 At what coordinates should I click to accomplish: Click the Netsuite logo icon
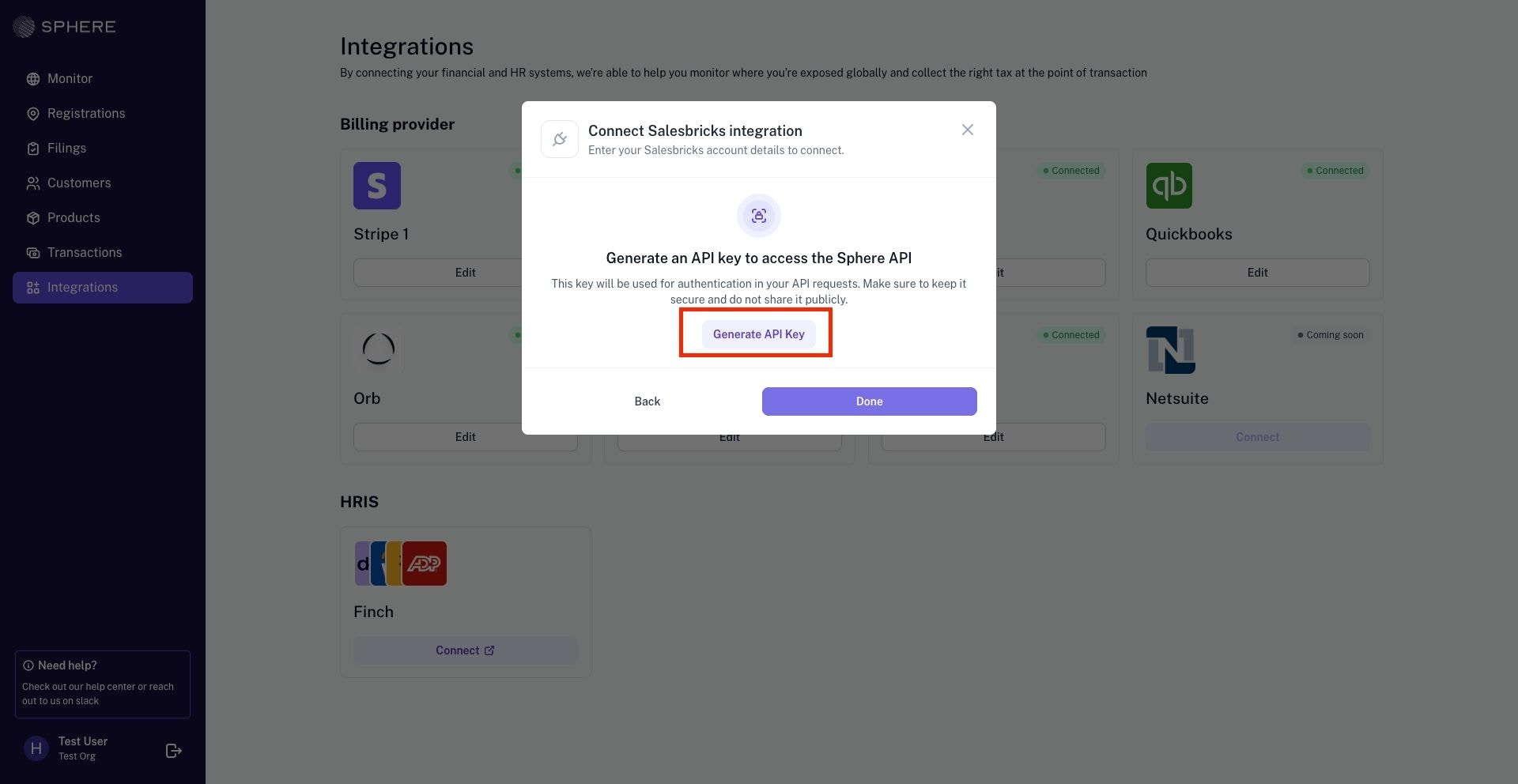coord(1171,350)
